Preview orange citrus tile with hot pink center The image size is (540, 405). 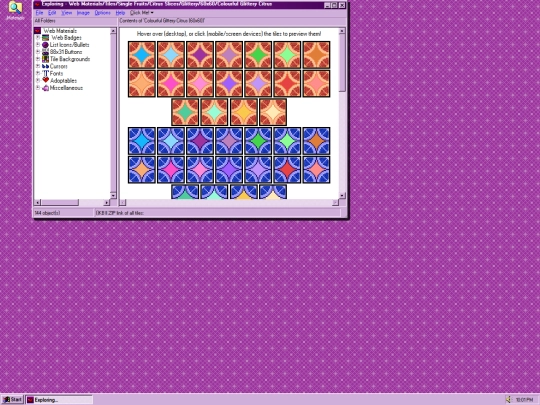[171, 84]
